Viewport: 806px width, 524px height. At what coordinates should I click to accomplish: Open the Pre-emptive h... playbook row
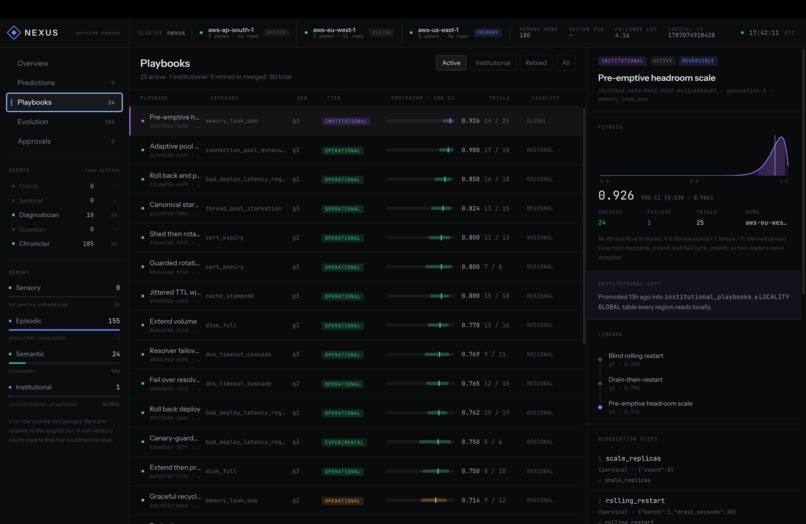(356, 121)
